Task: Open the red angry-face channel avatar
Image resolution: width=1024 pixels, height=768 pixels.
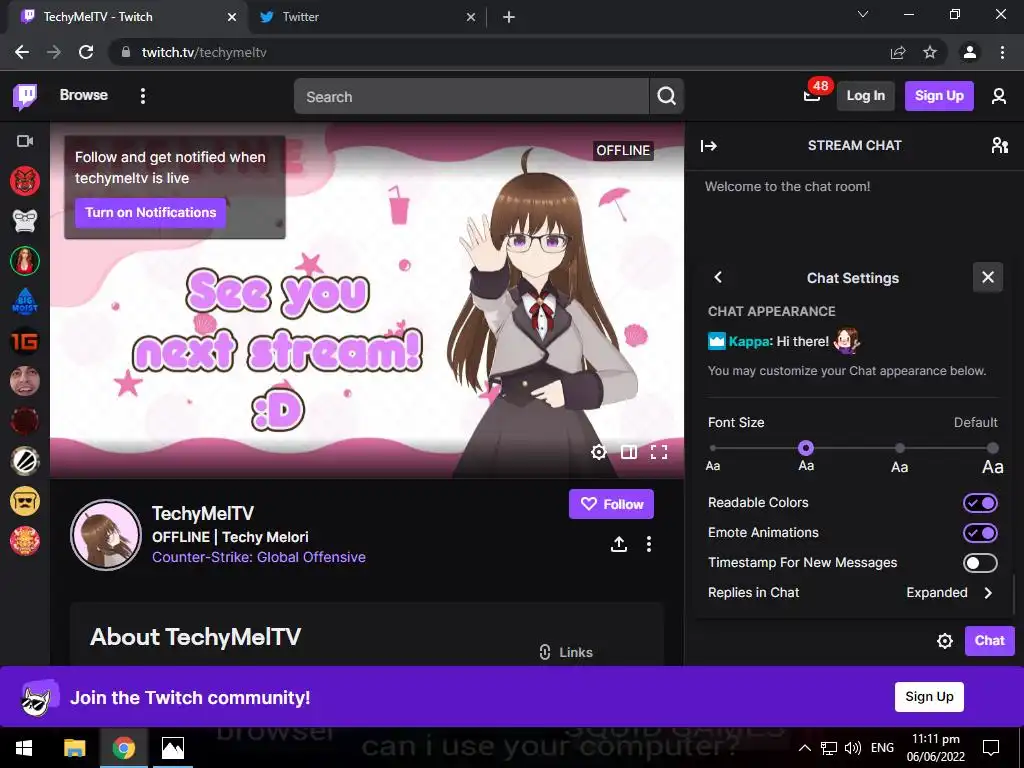Action: point(25,181)
